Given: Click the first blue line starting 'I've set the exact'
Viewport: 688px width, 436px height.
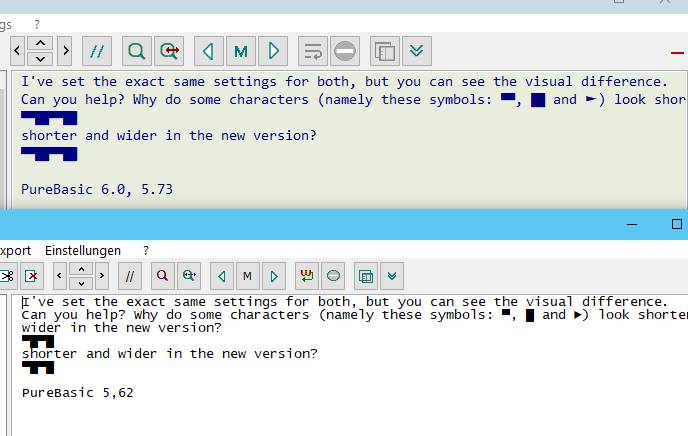Looking at the screenshot, I should [344, 82].
